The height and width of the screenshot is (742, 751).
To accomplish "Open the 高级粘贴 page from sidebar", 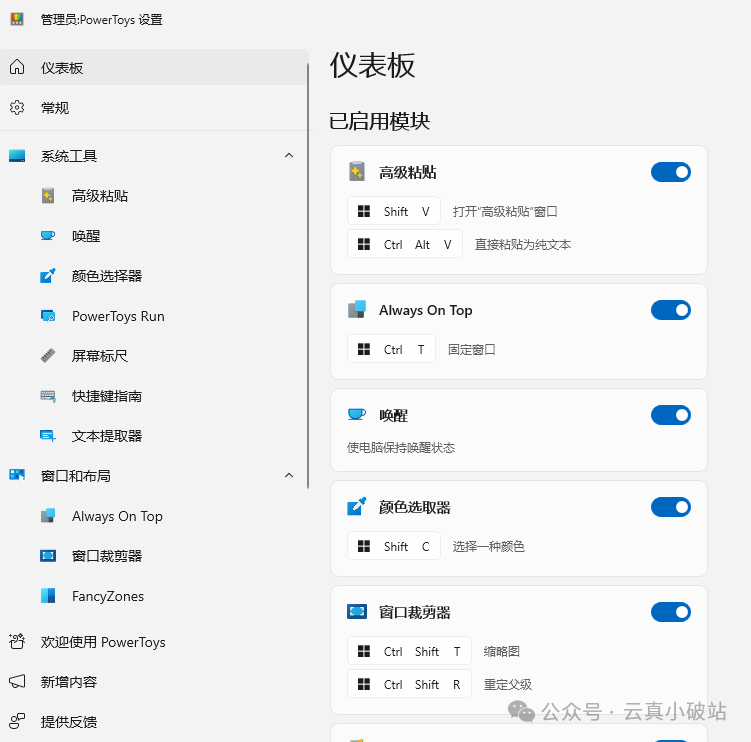I will (x=154, y=196).
